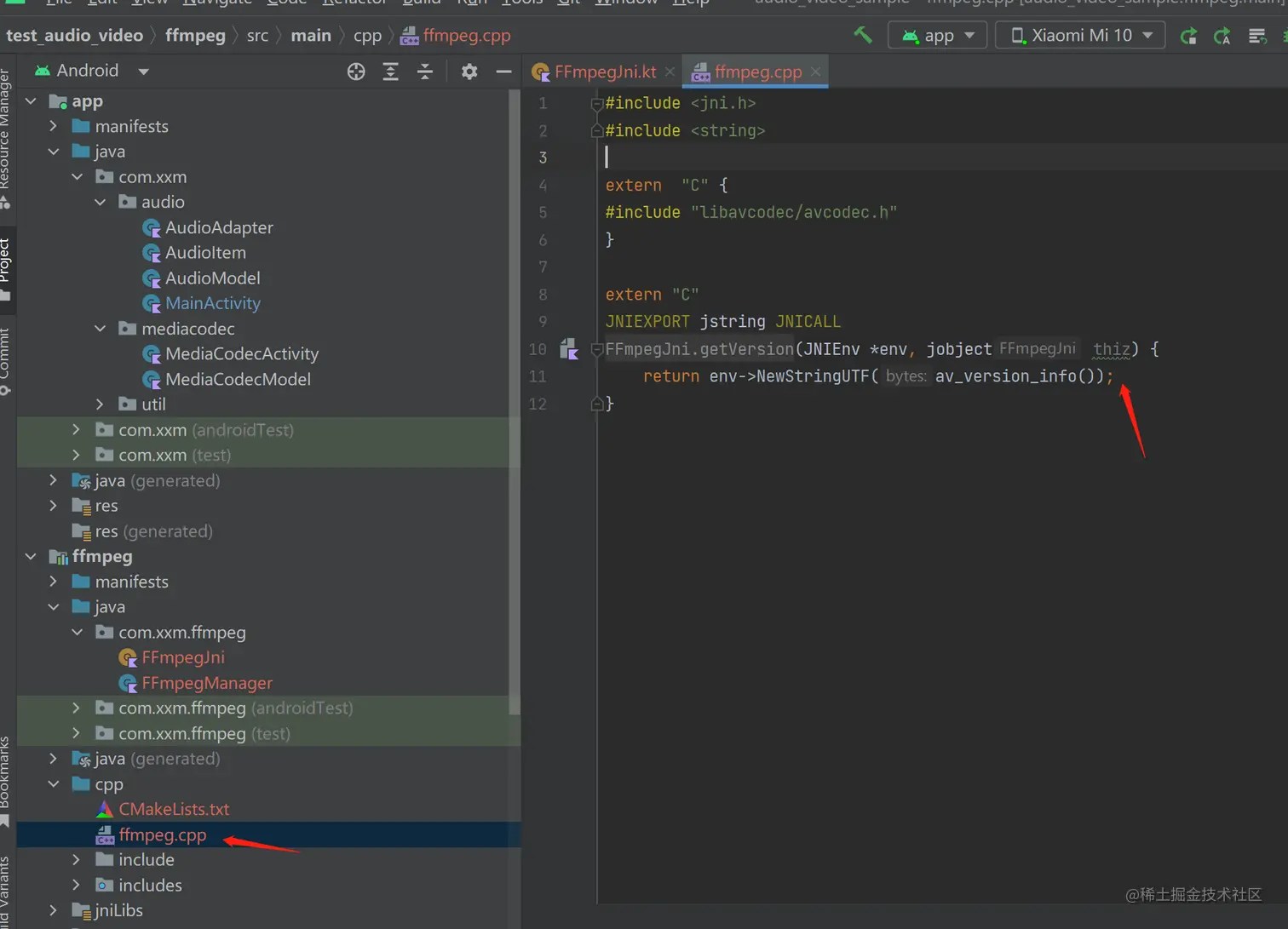
Task: Apply changes and restart activity icon
Action: [x=1188, y=36]
